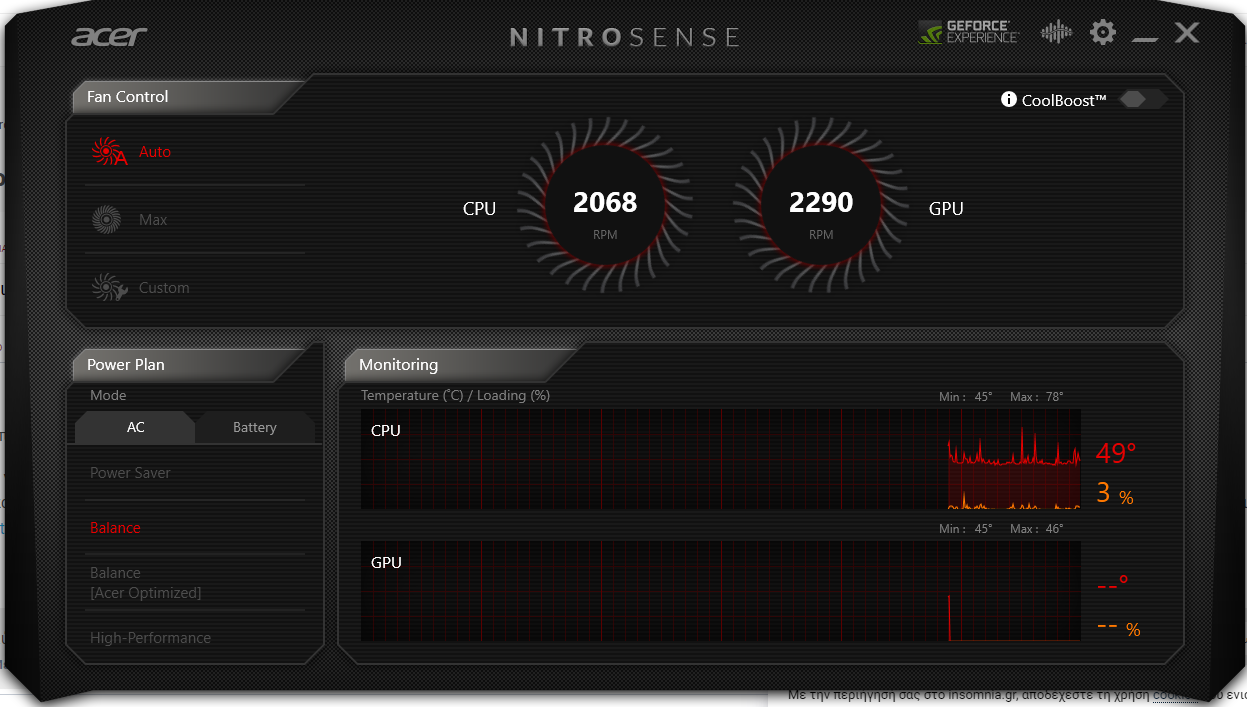Viewport: 1247px width, 707px height.
Task: Click the CPU temperature graph
Action: point(720,459)
